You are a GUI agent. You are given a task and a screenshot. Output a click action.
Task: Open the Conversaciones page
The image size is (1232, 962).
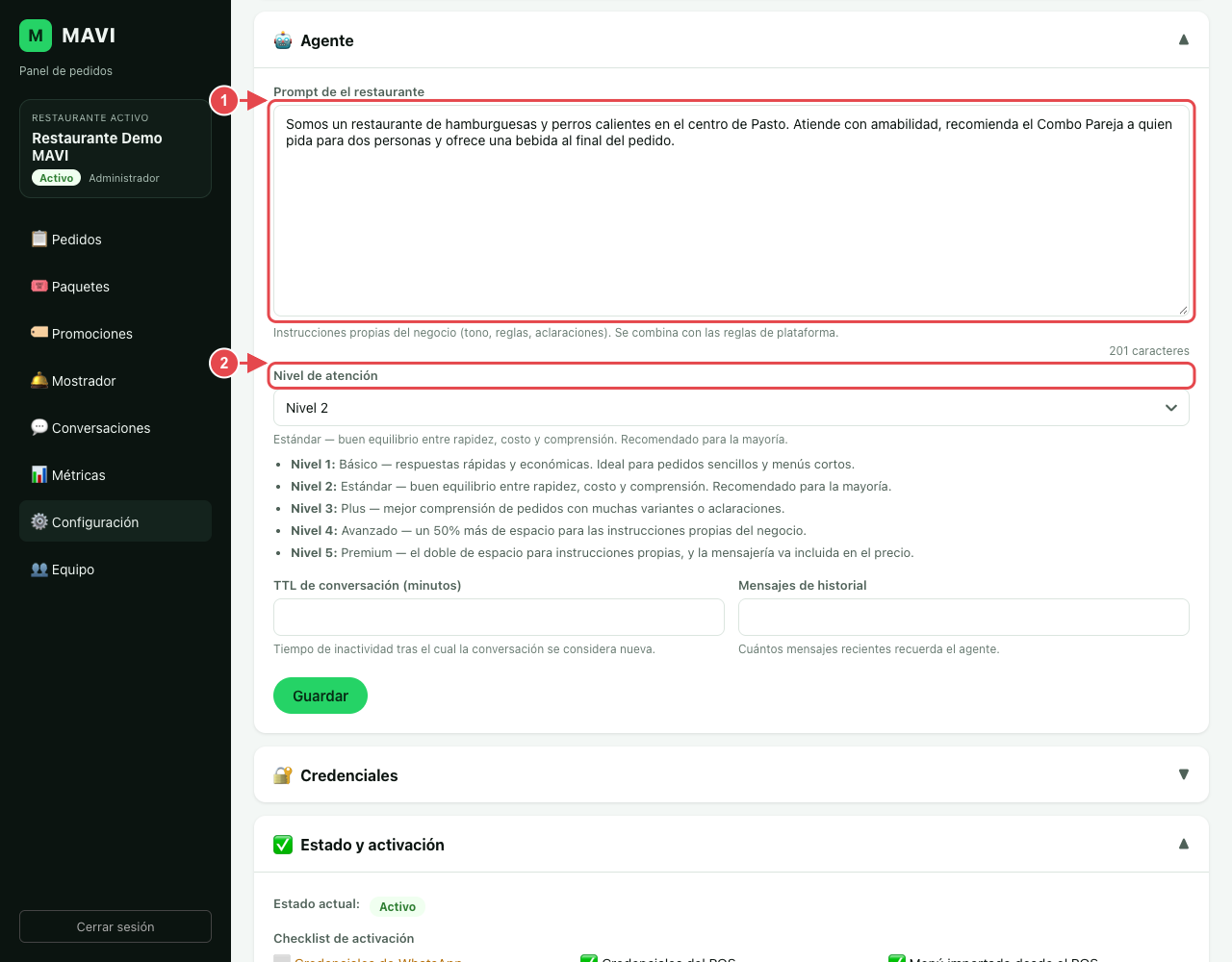115,427
